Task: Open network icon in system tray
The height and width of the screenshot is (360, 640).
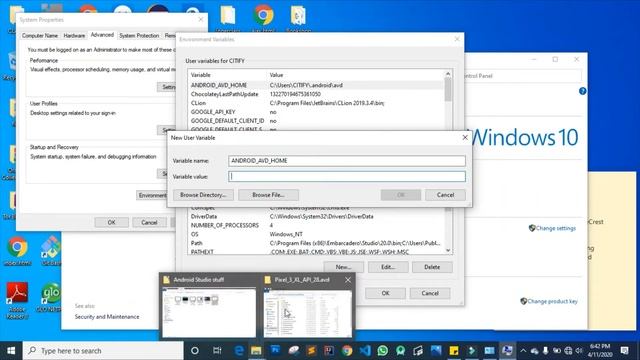Action: tap(568, 351)
